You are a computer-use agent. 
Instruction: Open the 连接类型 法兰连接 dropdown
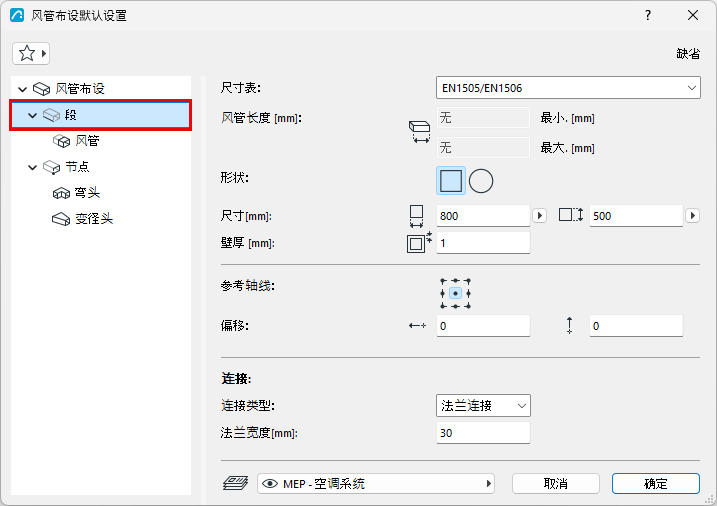(483, 405)
